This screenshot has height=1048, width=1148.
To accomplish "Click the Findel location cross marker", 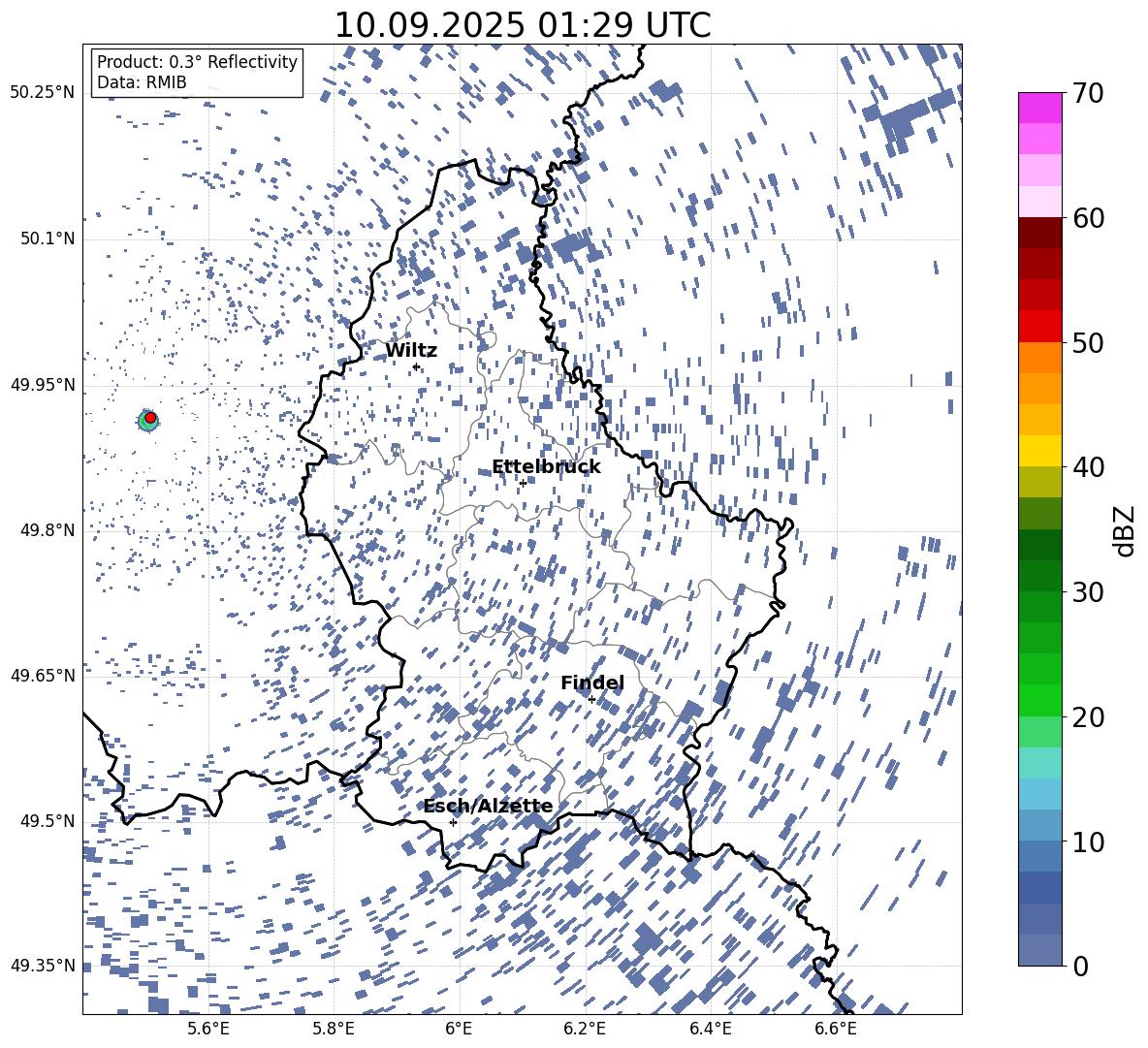I will point(591,700).
